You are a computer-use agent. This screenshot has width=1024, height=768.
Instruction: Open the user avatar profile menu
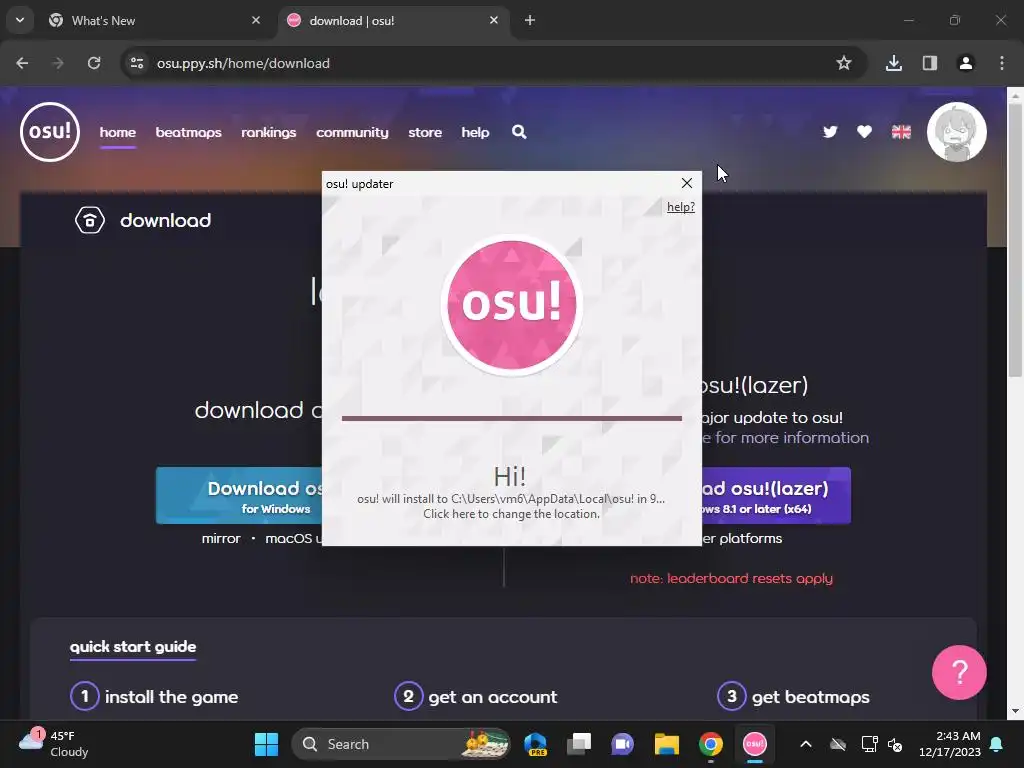click(957, 132)
